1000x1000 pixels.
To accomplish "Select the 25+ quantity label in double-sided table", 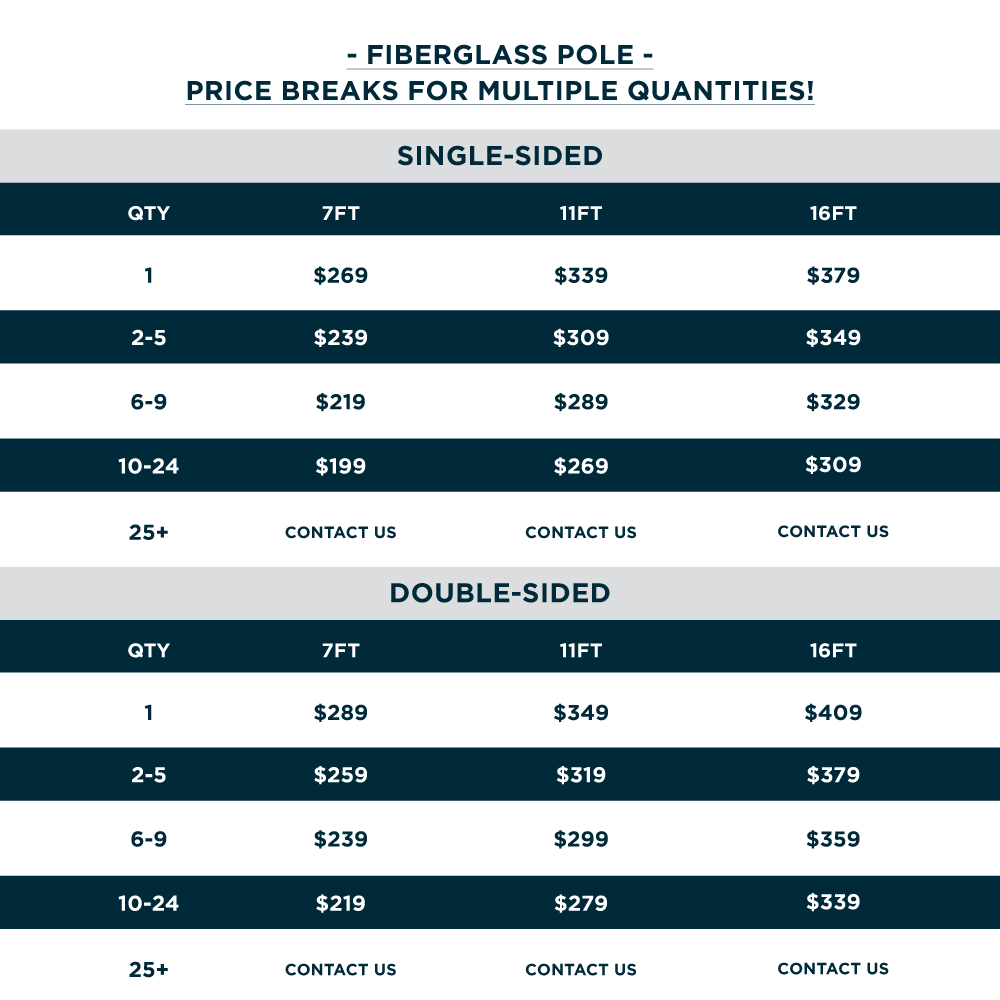I will [148, 970].
